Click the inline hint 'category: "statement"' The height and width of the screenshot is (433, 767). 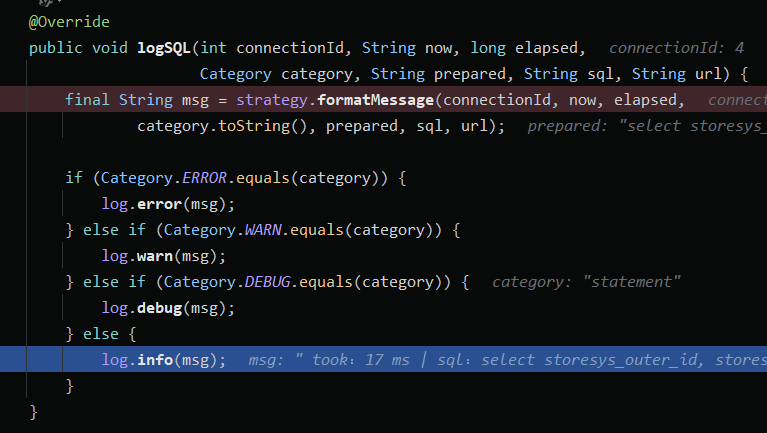[x=586, y=281]
